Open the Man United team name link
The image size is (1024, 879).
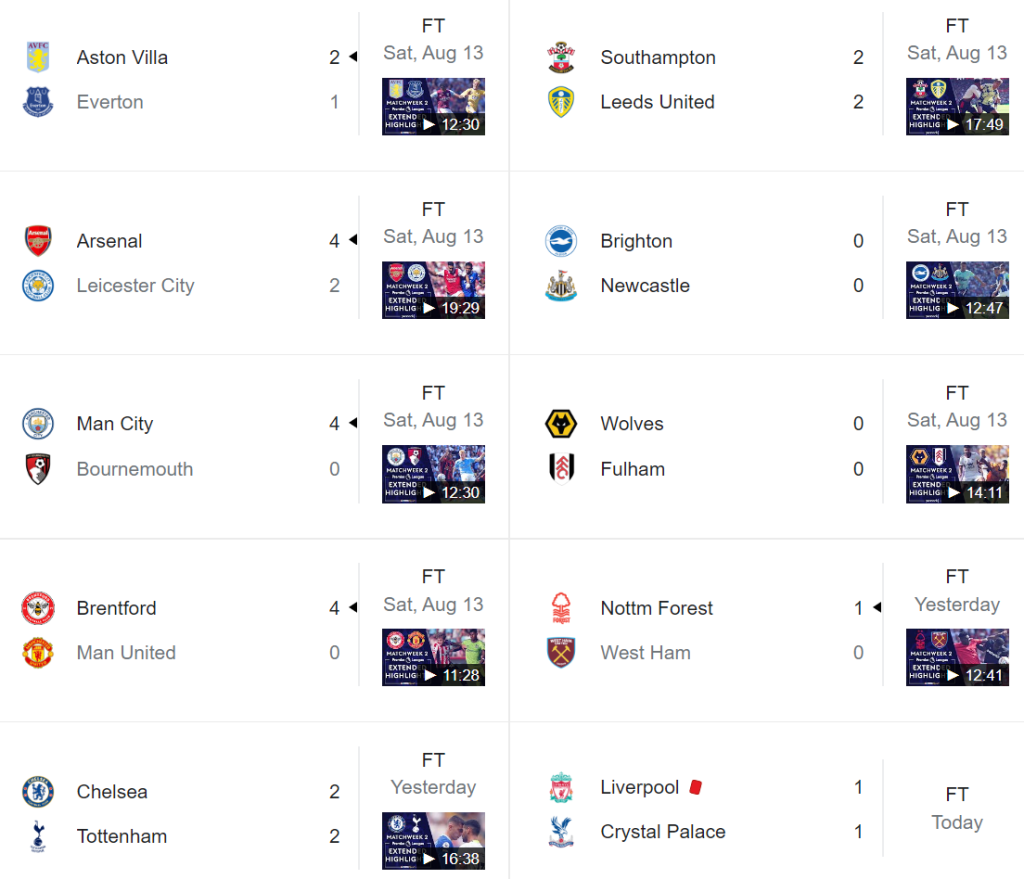coord(126,653)
